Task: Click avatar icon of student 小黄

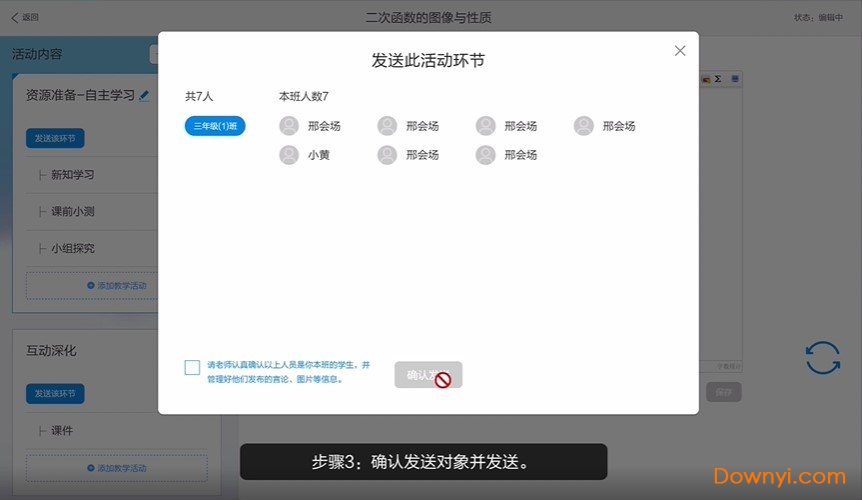Action: [289, 155]
